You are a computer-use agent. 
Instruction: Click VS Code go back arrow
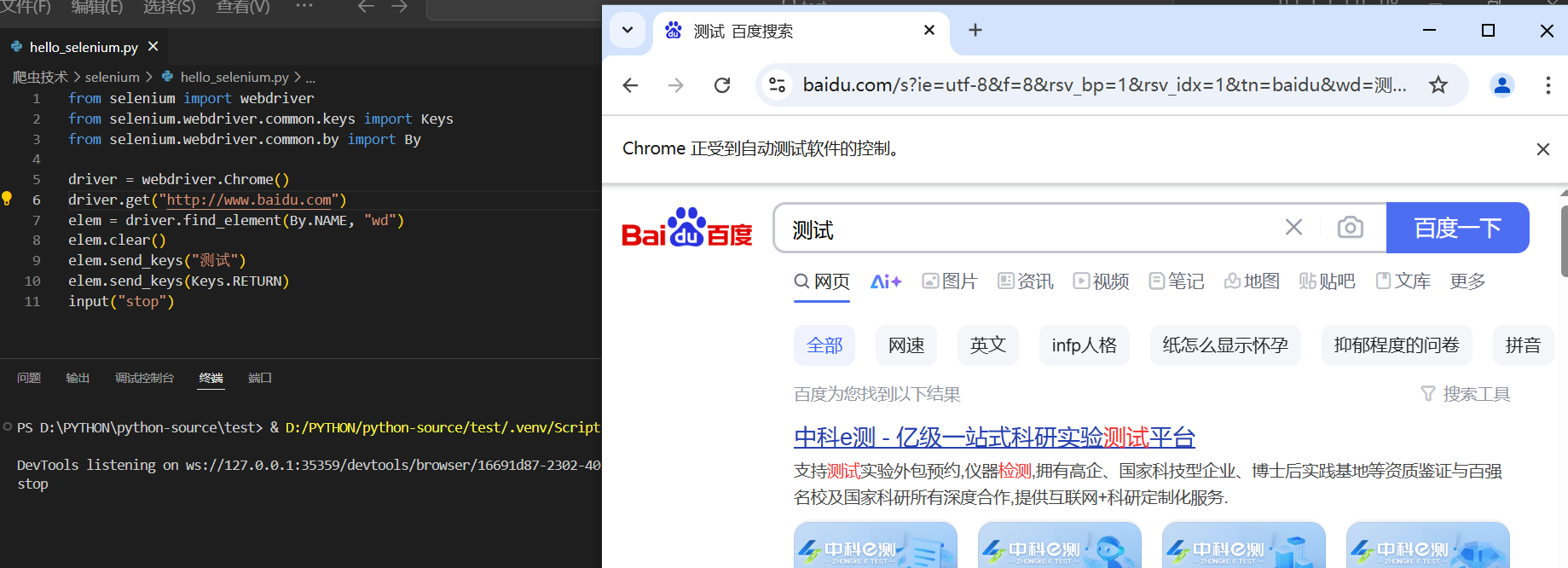366,7
